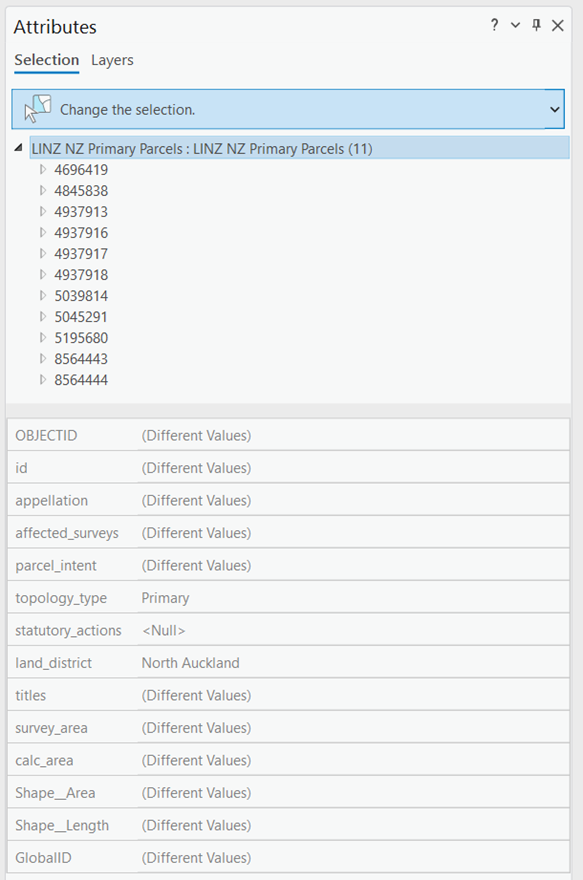
Task: Select parcel 5195680 in the selection list
Action: [84, 338]
